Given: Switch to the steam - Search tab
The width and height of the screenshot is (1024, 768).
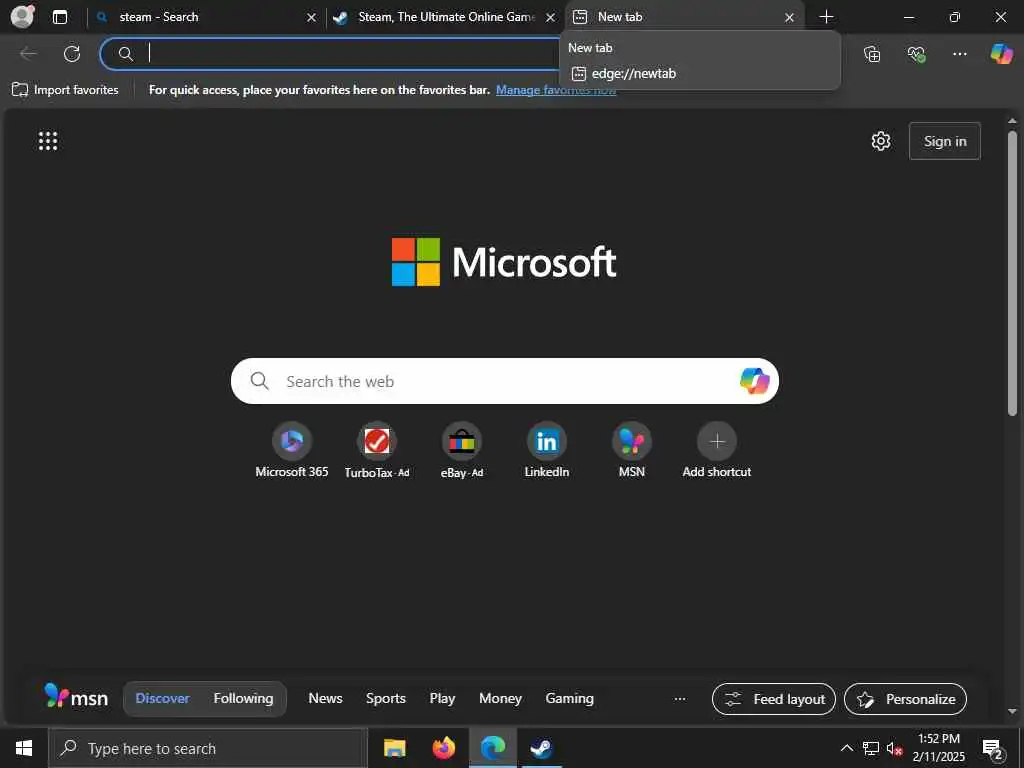Looking at the screenshot, I should click(x=206, y=17).
